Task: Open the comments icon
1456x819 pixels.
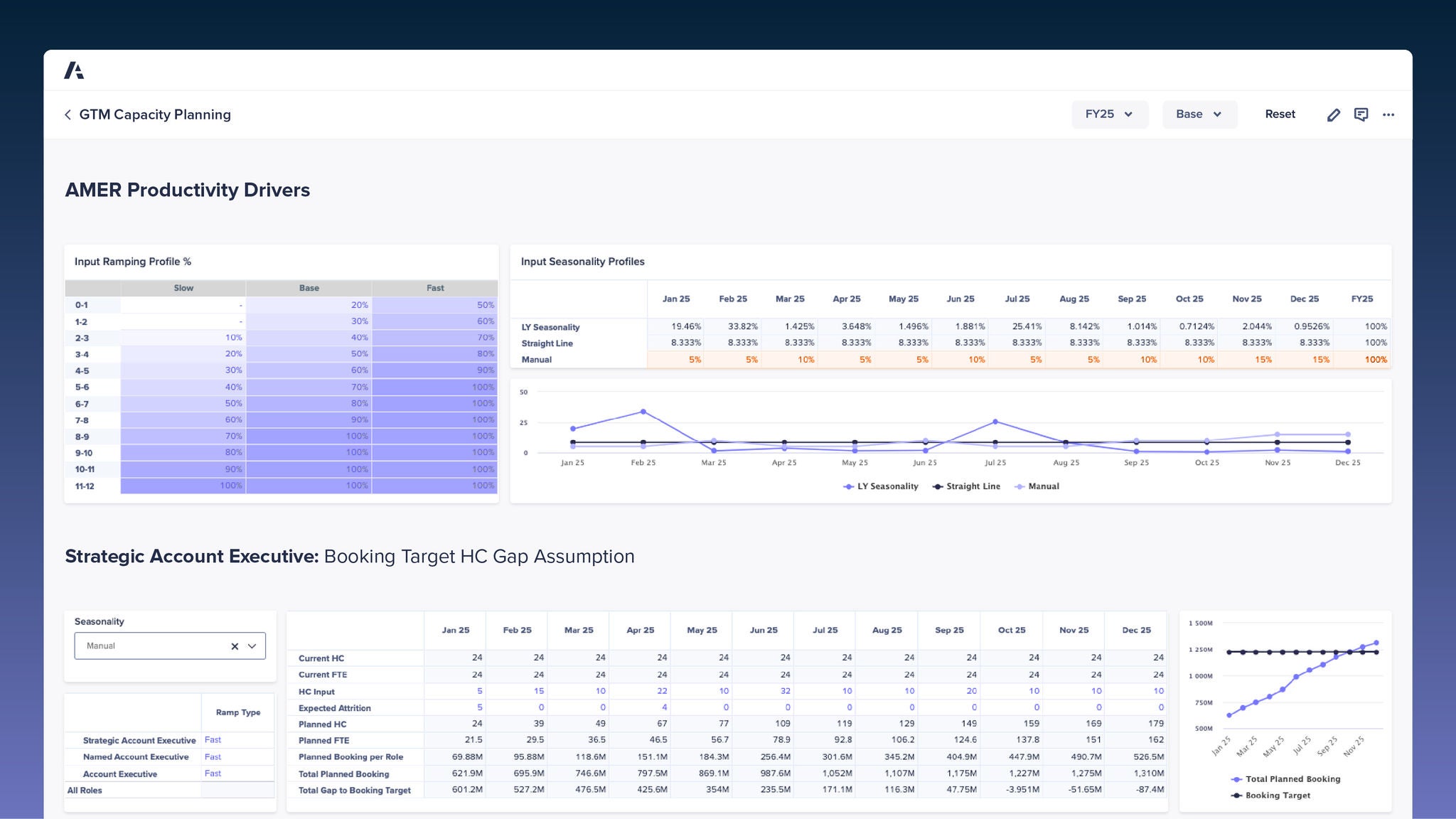Action: (x=1361, y=114)
